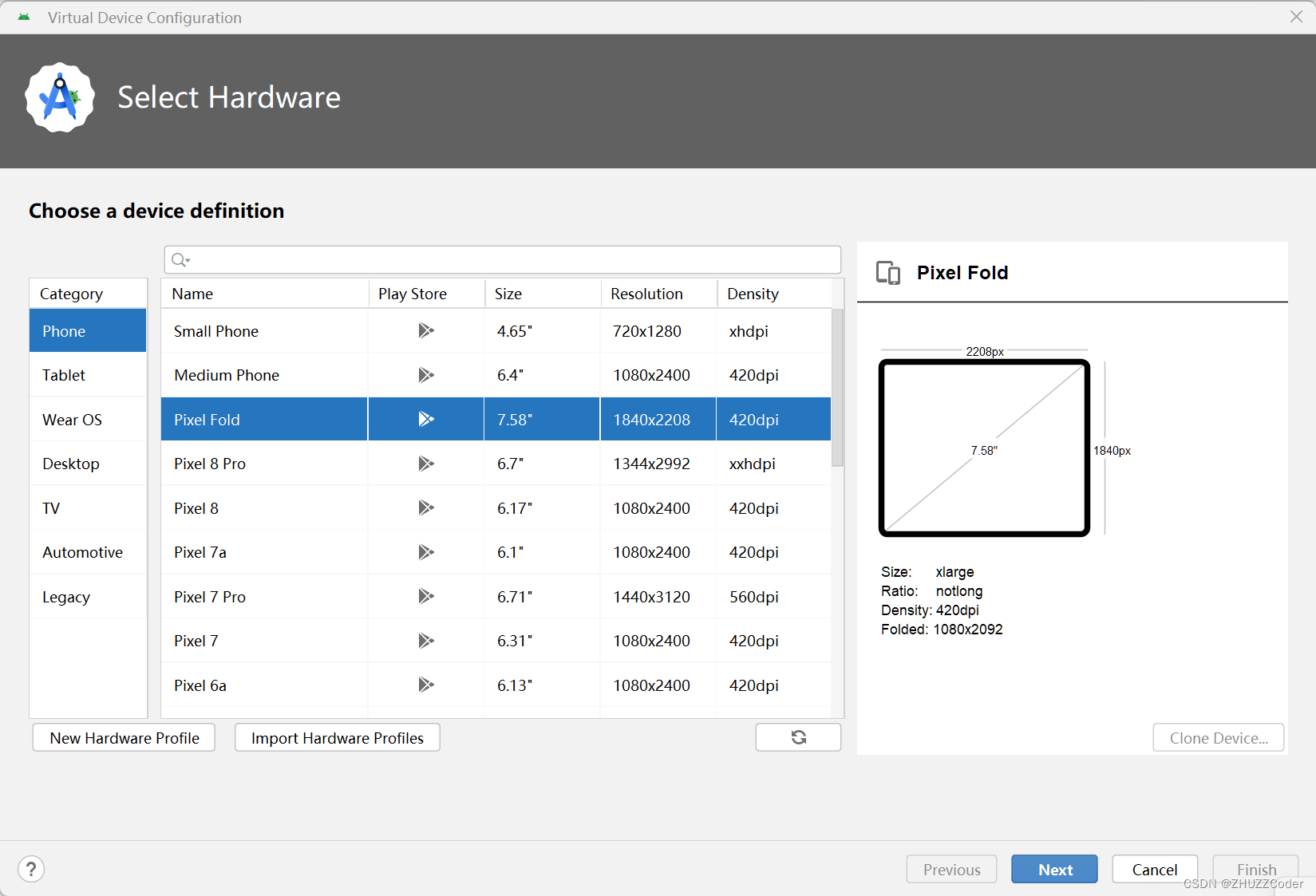Select the Automotive category
Screen dimensions: 1316x896
pyautogui.click(x=88, y=552)
